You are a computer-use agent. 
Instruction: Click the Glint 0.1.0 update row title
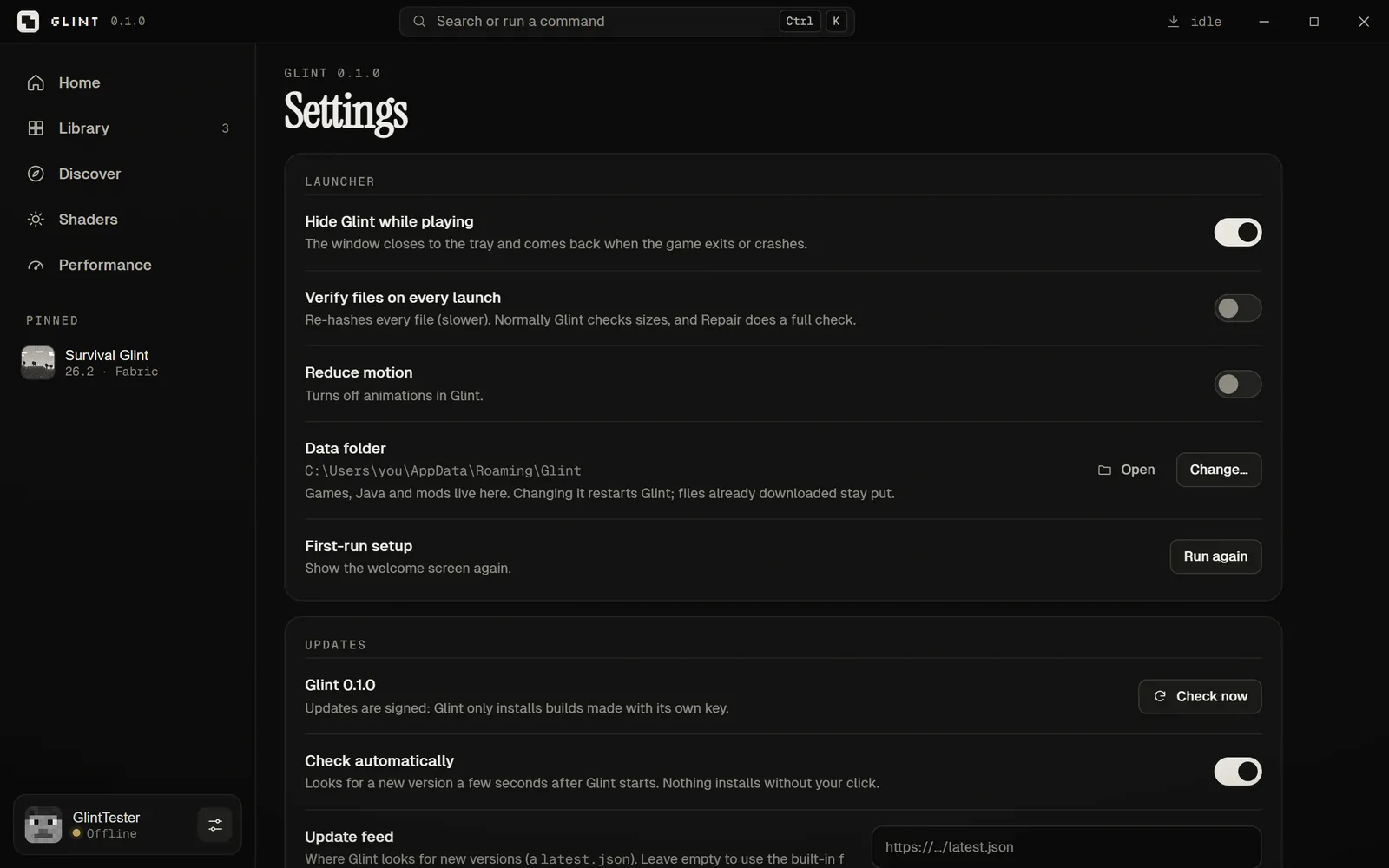(340, 685)
